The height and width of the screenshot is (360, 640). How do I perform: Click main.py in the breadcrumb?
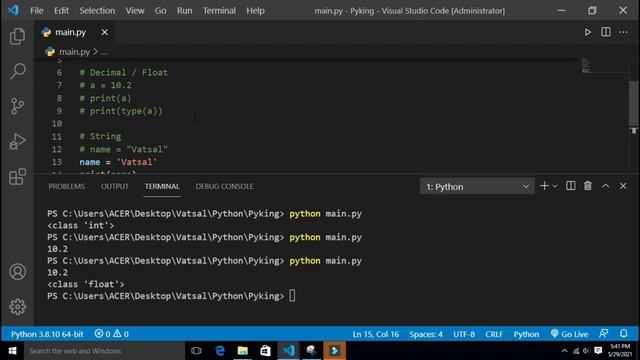click(74, 52)
